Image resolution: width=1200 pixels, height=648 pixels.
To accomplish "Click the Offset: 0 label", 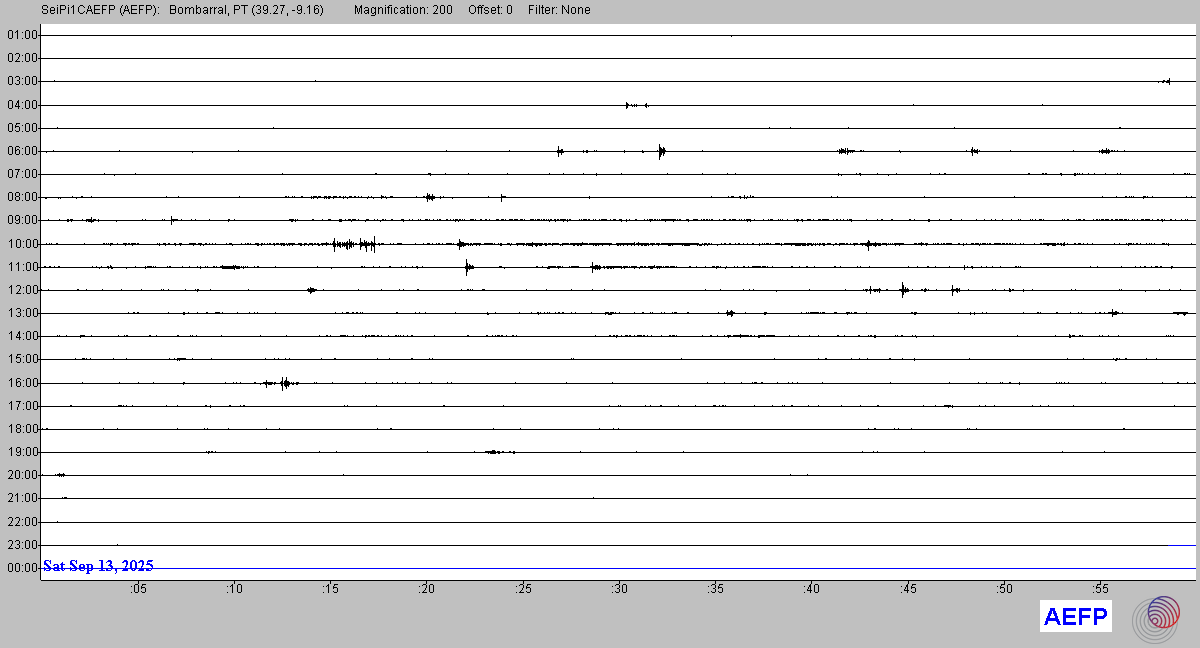I will click(x=490, y=10).
